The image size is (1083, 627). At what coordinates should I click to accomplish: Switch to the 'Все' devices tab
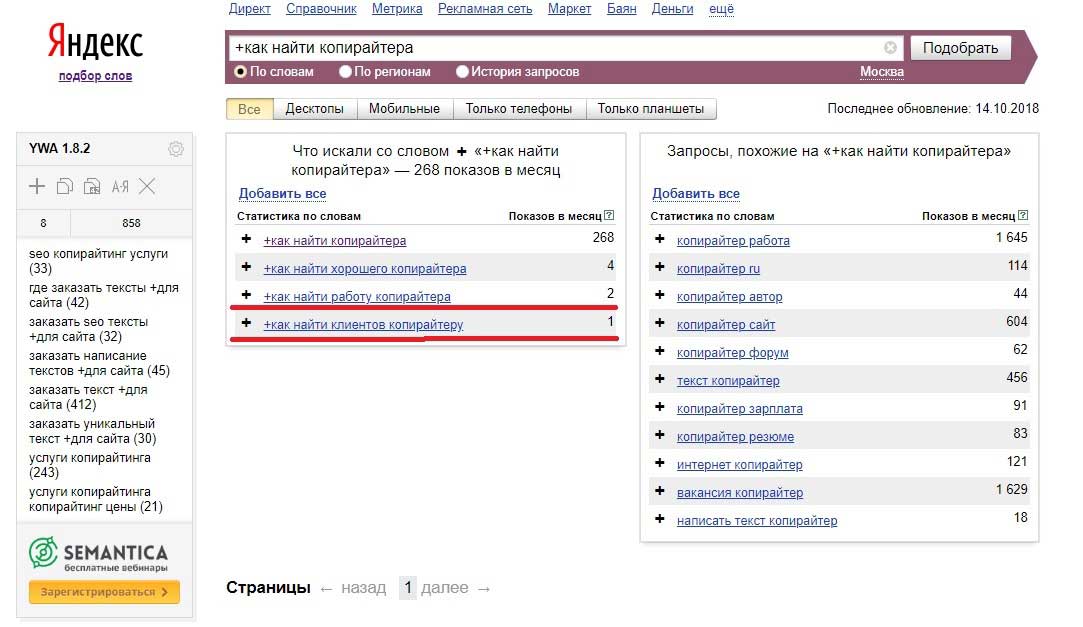pyautogui.click(x=249, y=109)
